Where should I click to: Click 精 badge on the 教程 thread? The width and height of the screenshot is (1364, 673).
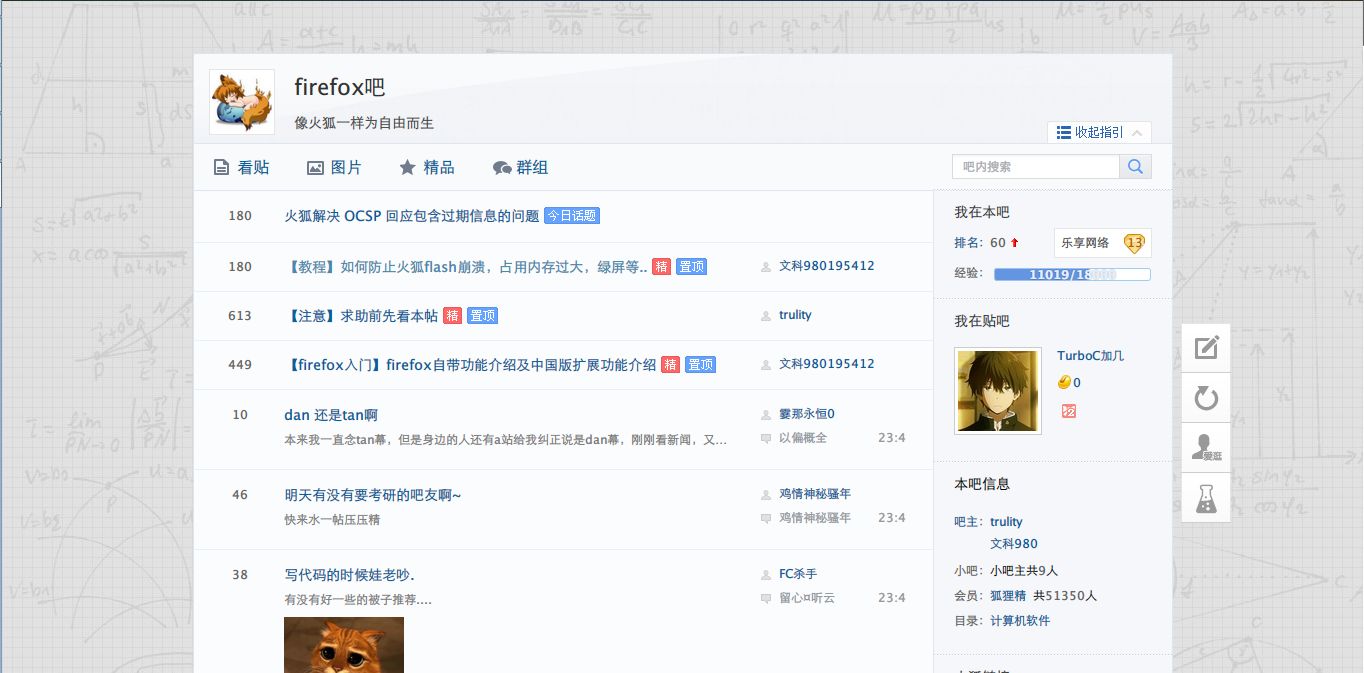pyautogui.click(x=661, y=267)
